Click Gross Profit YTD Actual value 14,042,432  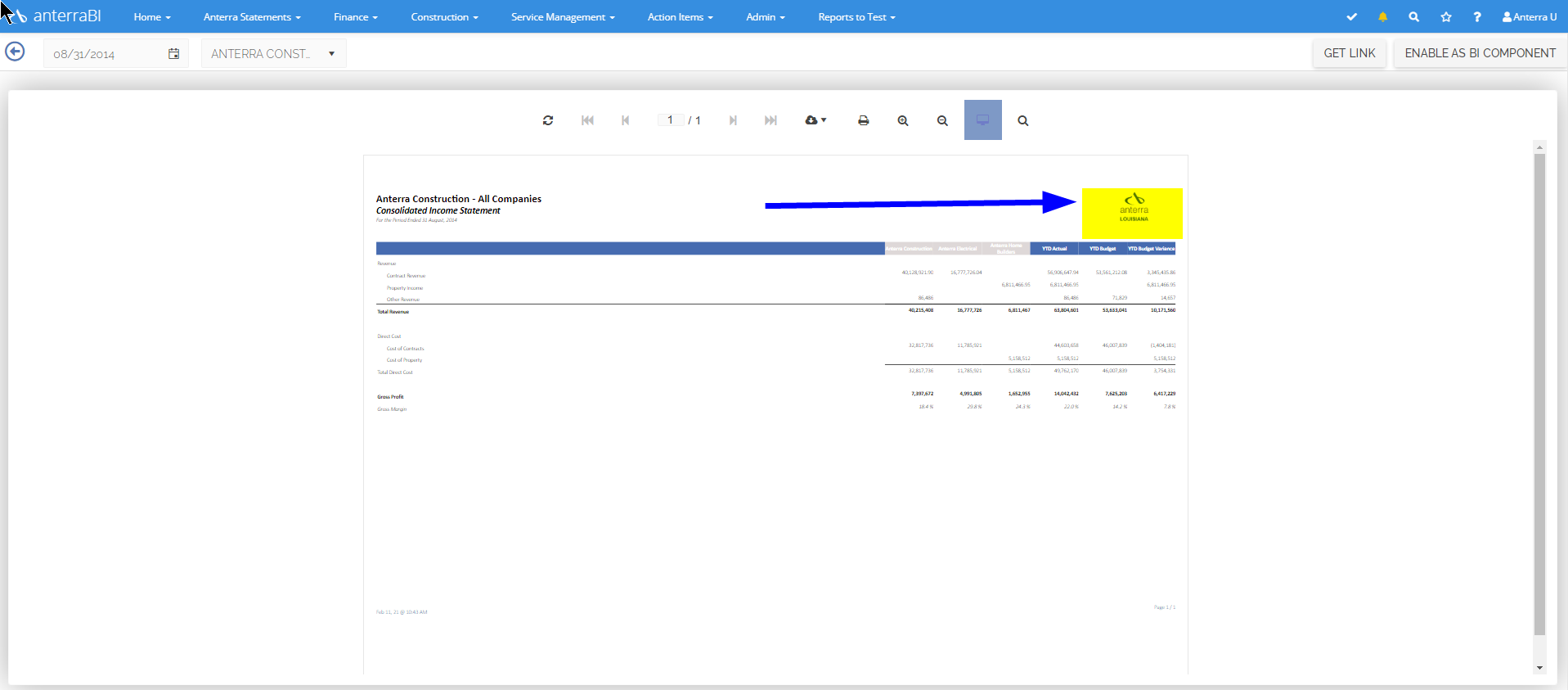(1066, 394)
